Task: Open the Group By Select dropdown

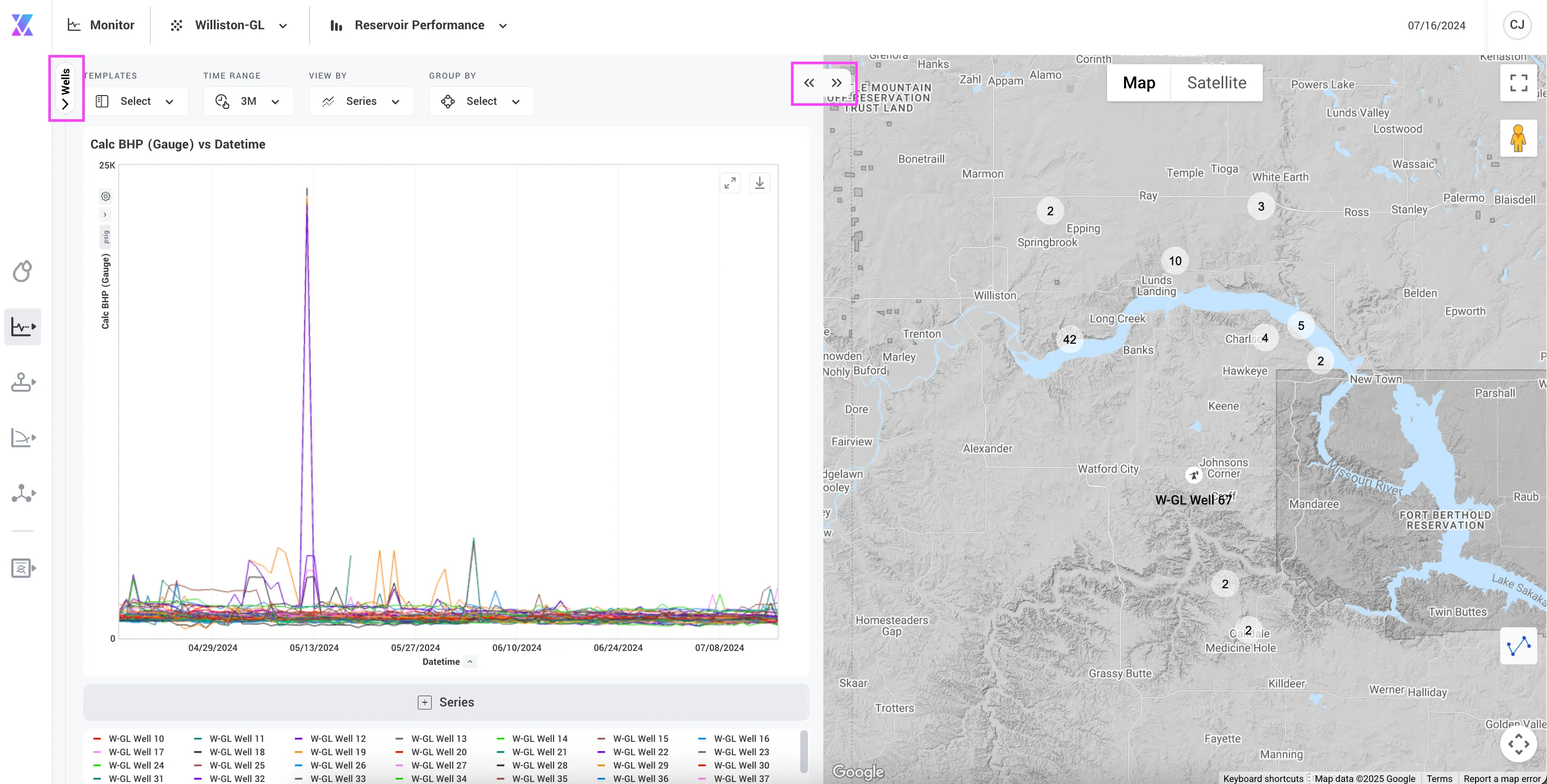Action: click(x=482, y=101)
